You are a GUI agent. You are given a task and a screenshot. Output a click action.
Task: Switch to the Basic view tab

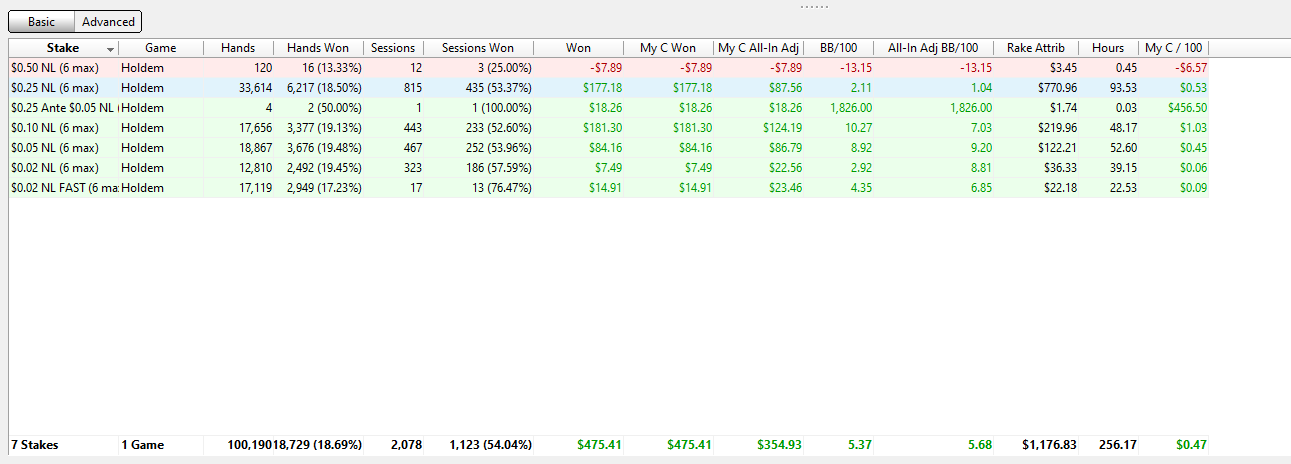point(42,21)
